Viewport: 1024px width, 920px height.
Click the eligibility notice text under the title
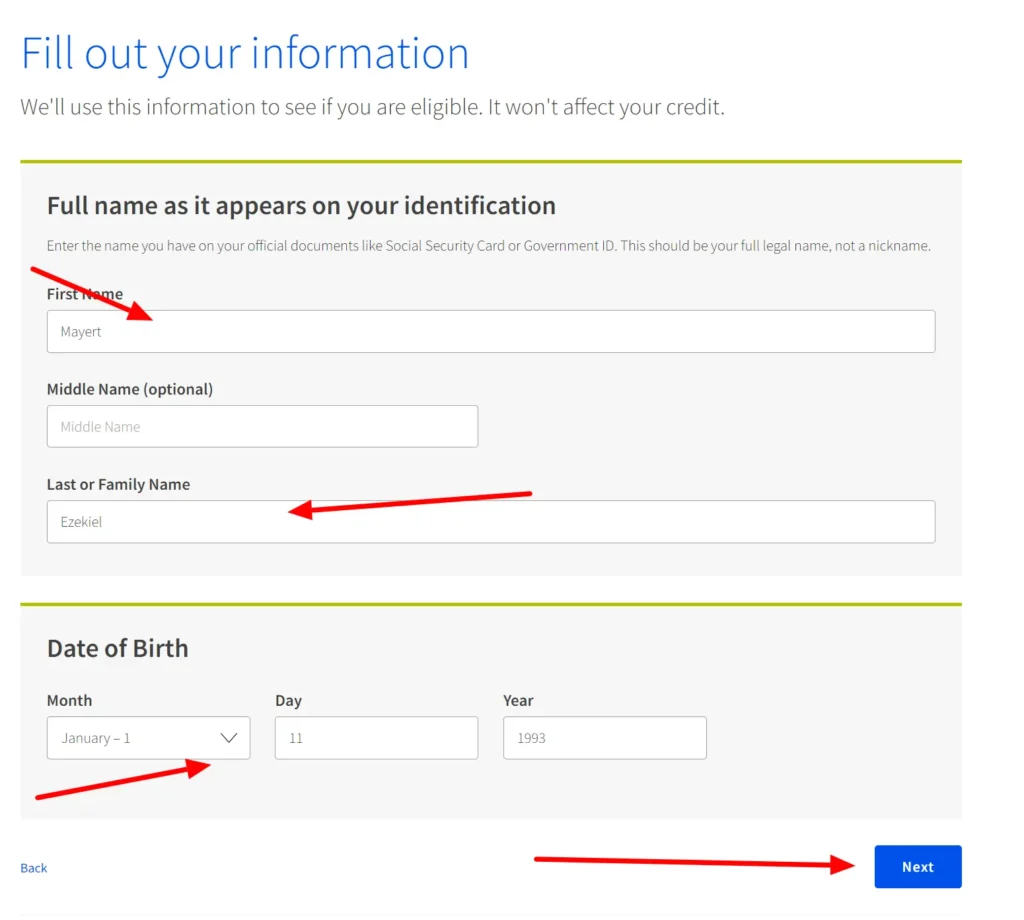point(372,107)
